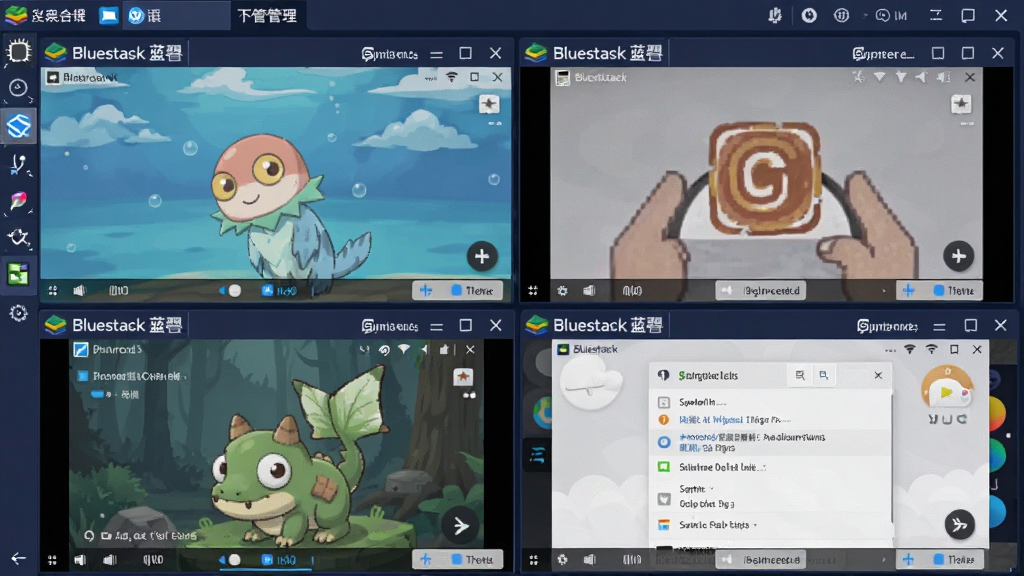Screen dimensions: 1024x576
Task: Click the share icon in the bottom-left inner title bar
Action: 444,349
